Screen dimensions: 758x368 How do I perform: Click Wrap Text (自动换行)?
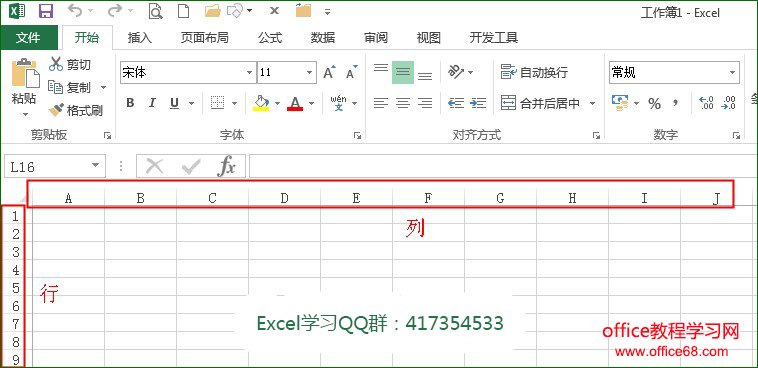(534, 73)
